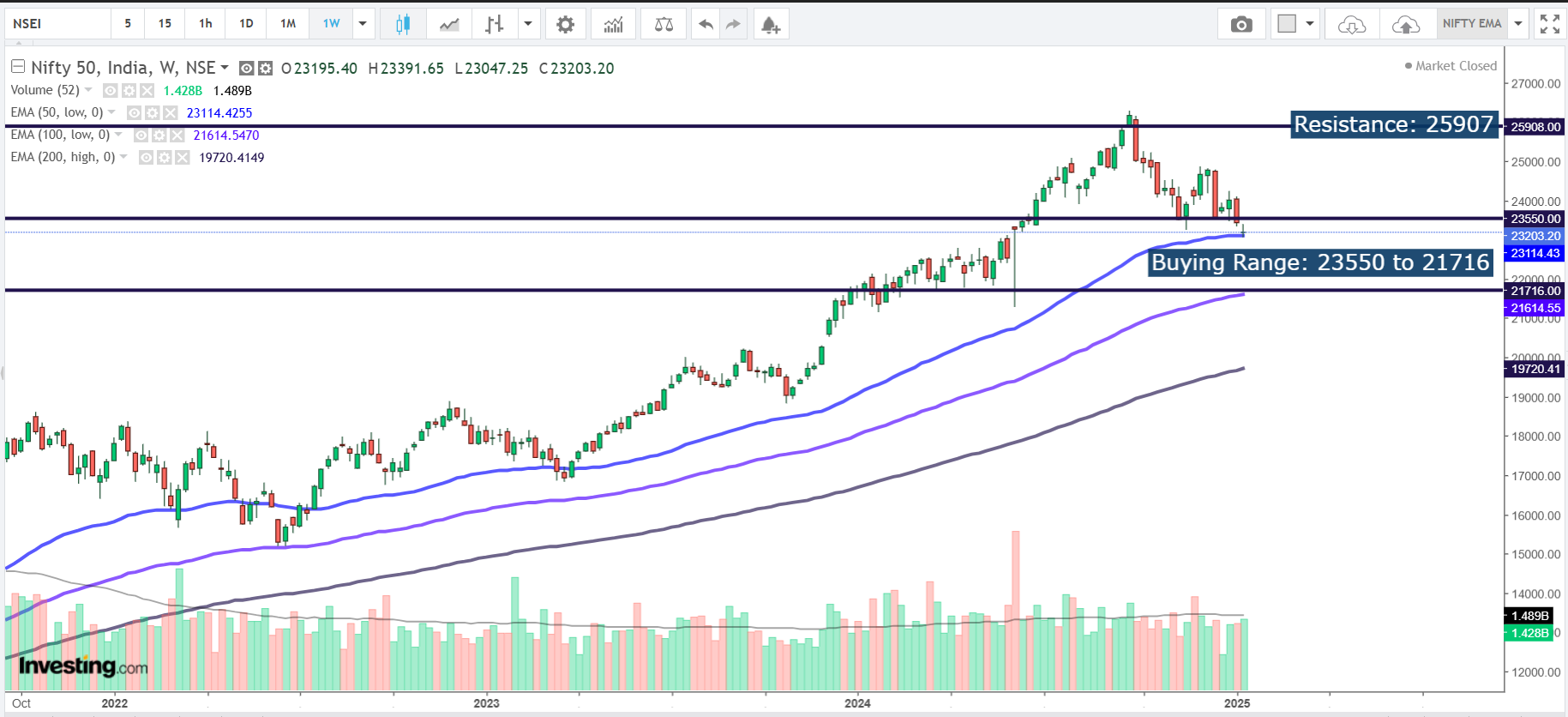Click the 23550.00 horizontal line price label
This screenshot has width=1568, height=717.
click(1535, 219)
